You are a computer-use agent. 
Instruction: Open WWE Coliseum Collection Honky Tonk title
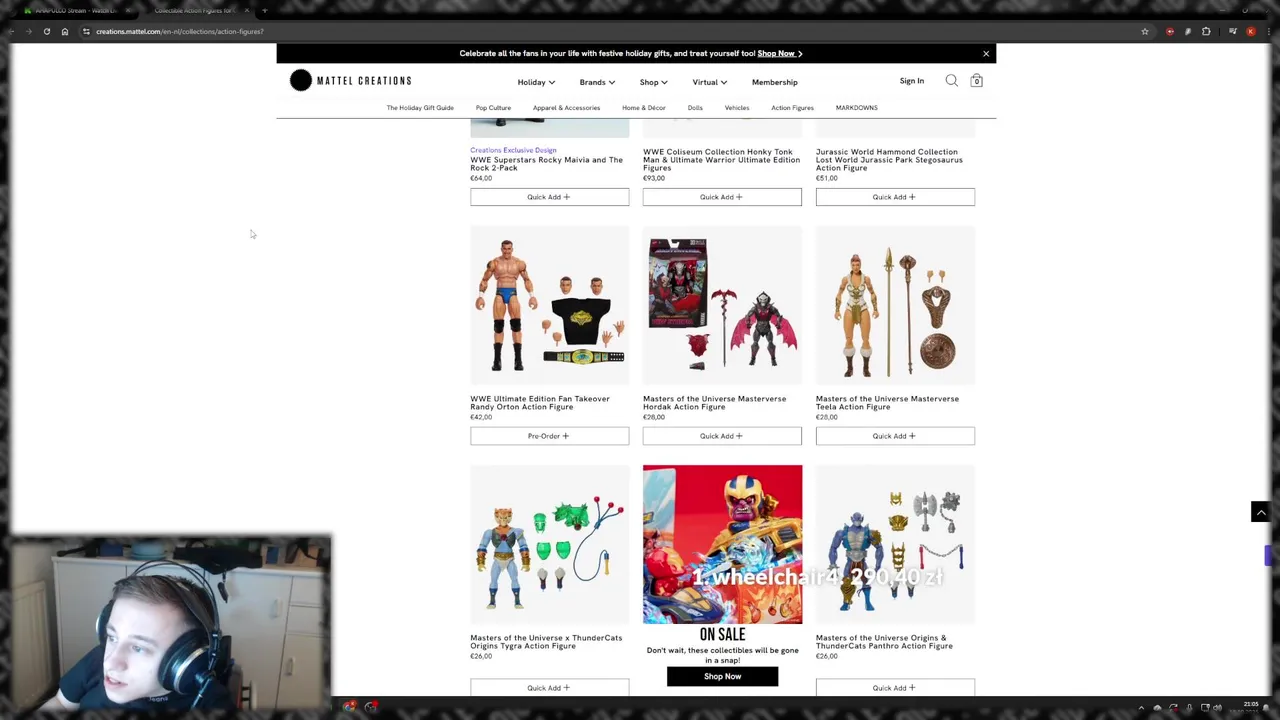point(721,160)
